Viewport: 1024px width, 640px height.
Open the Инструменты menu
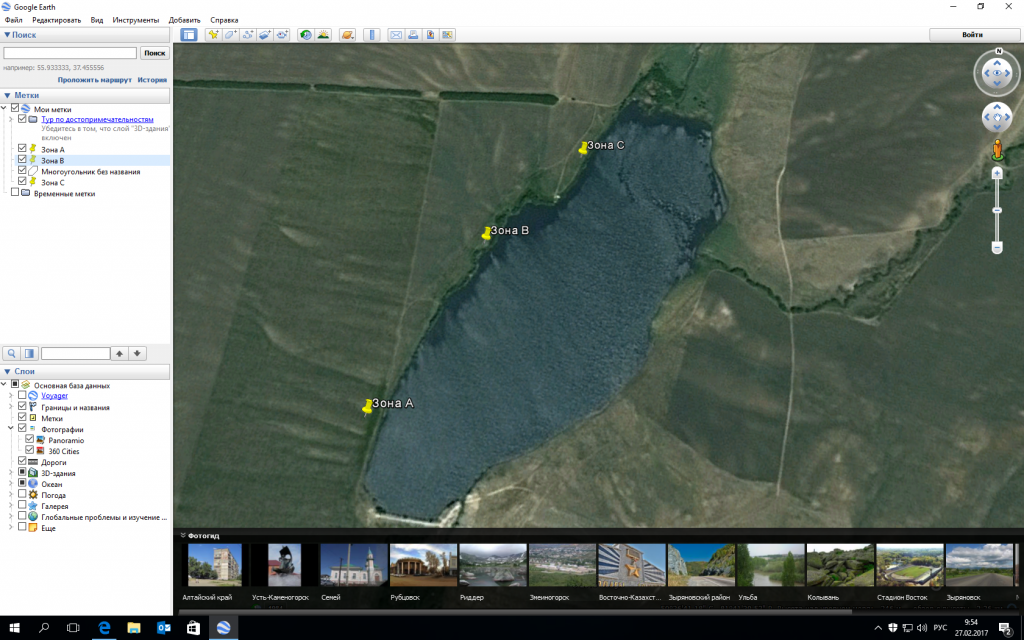coord(134,20)
